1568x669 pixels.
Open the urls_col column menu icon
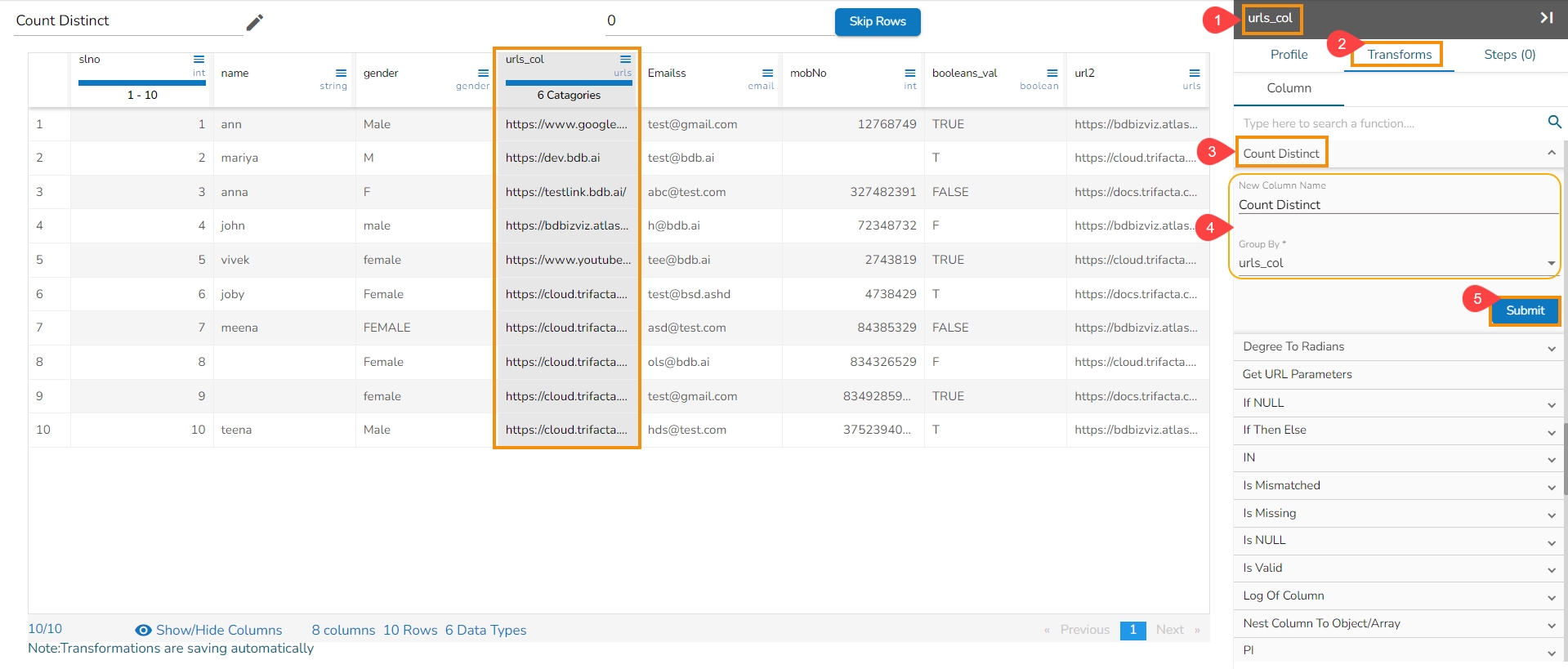(x=625, y=60)
